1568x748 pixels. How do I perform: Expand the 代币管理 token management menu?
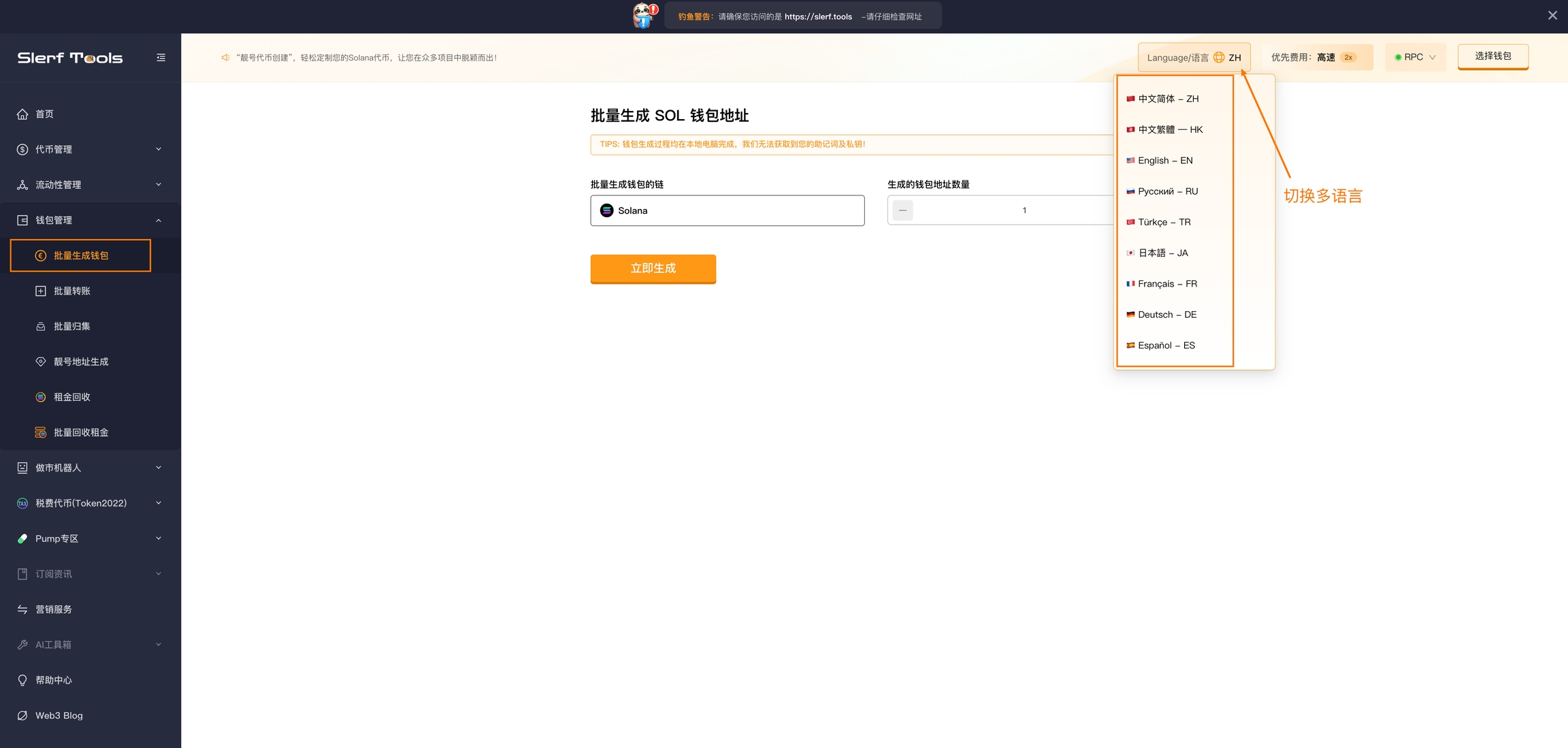[x=90, y=150]
